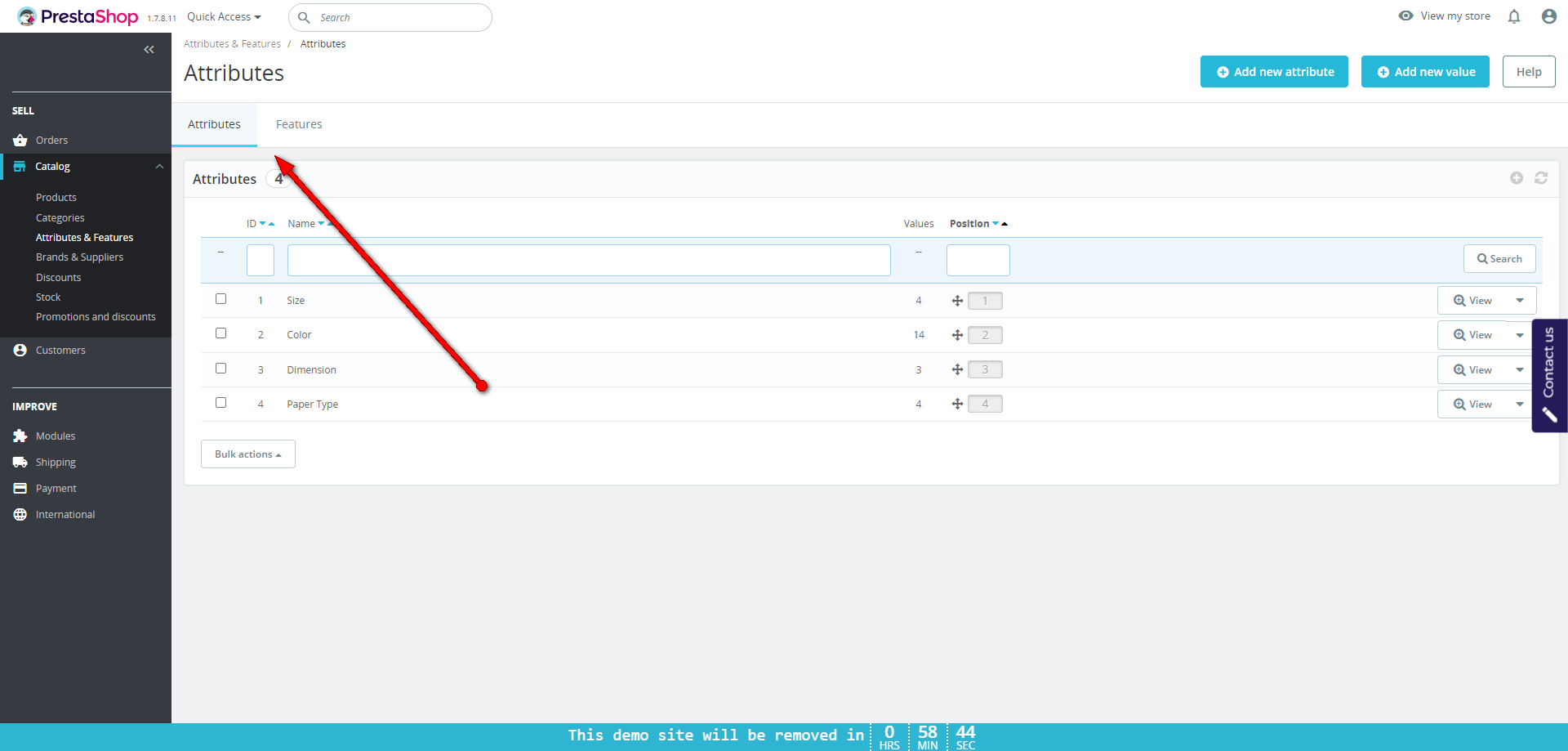
Task: Open the Quick Access dropdown
Action: coord(224,17)
